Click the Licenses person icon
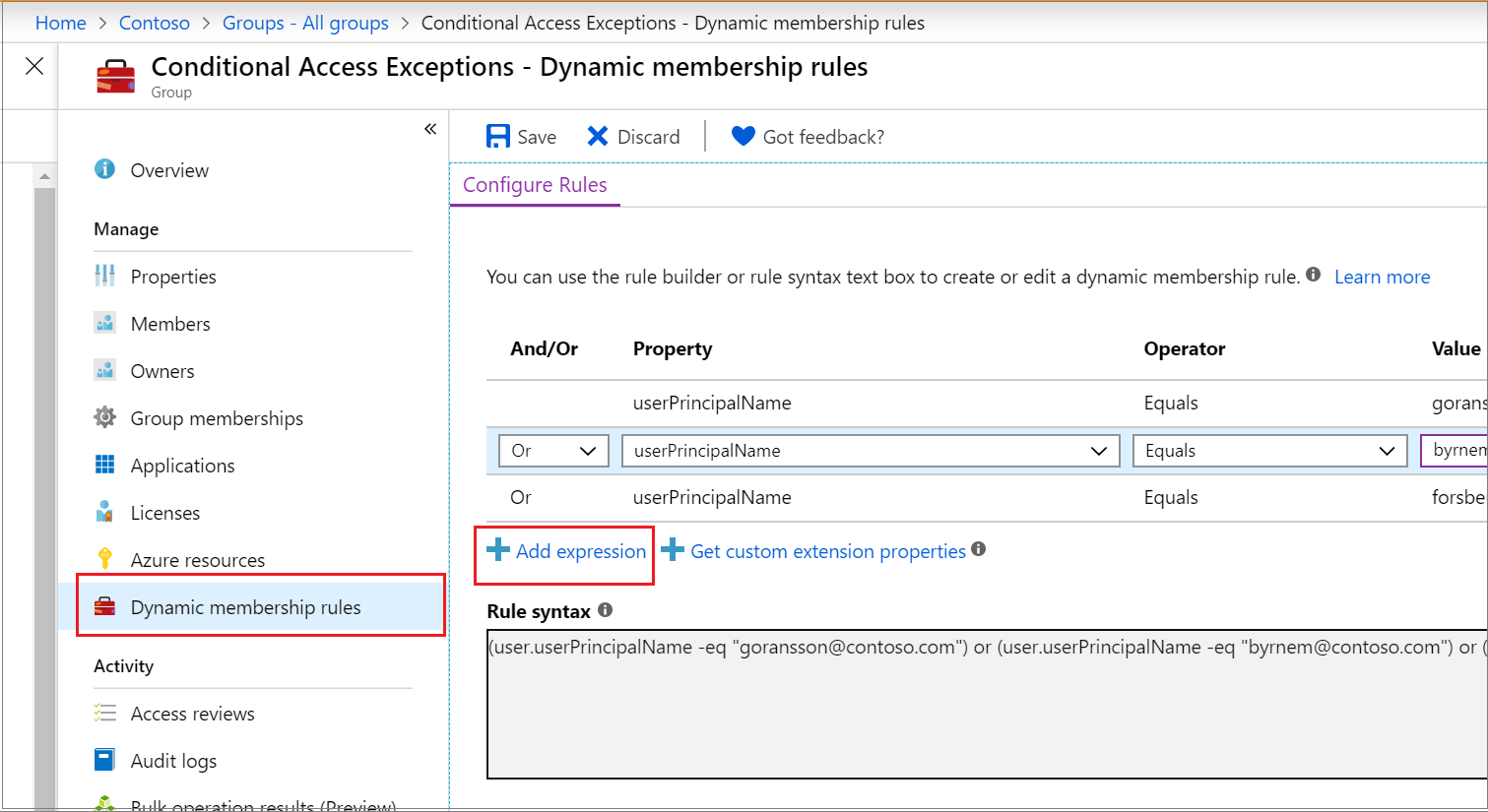Screen dimensions: 1488x812 pos(104,512)
